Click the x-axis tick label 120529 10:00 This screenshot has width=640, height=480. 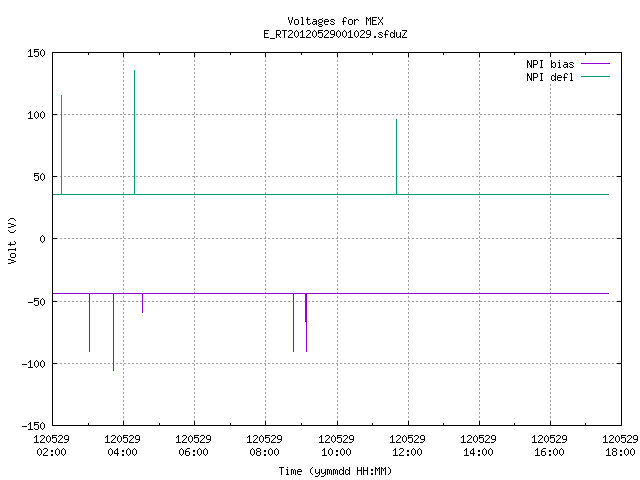tap(336, 446)
